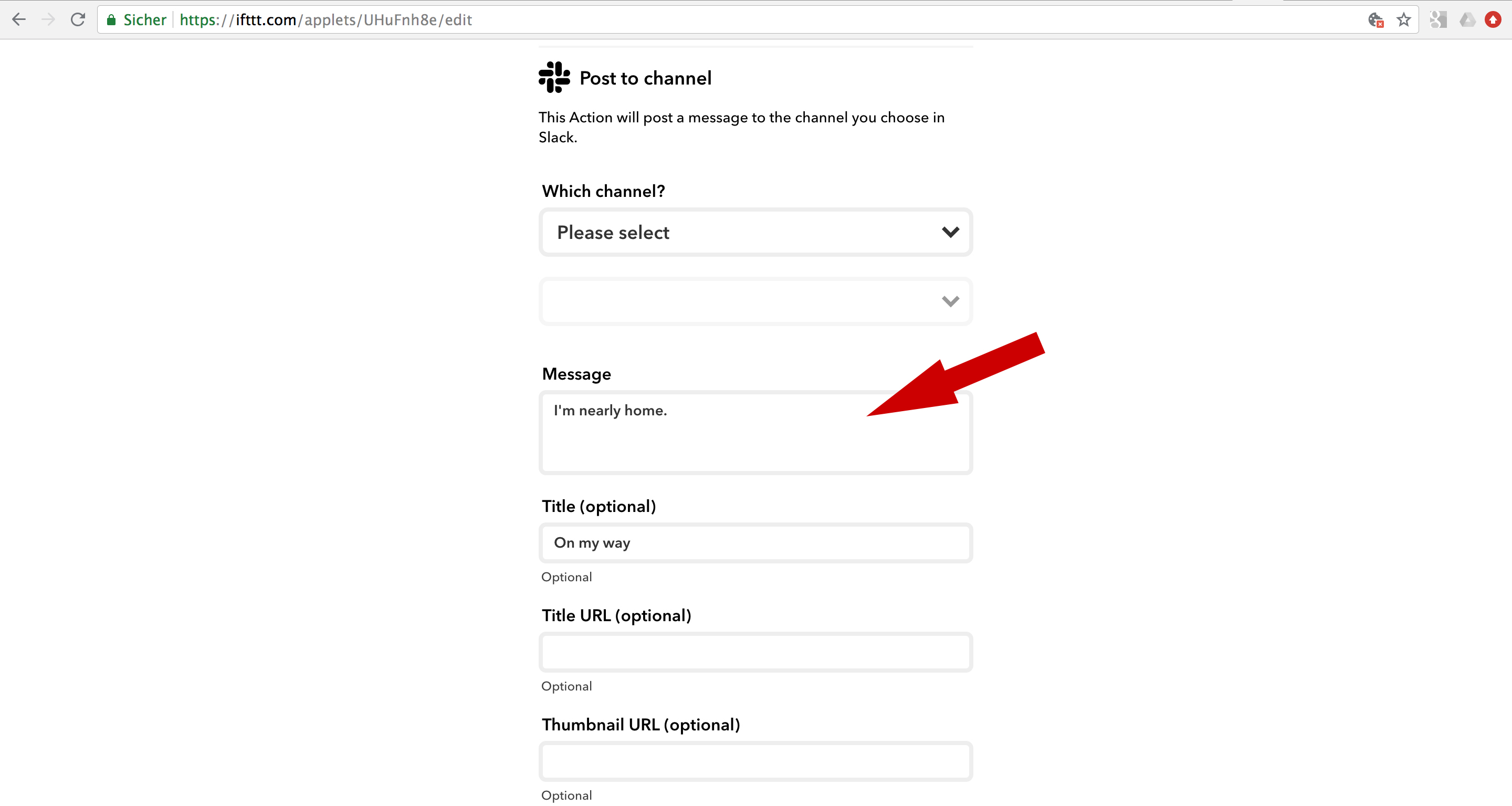This screenshot has width=1512, height=806.
Task: Click the Title field containing 'On my way'
Action: 755,543
